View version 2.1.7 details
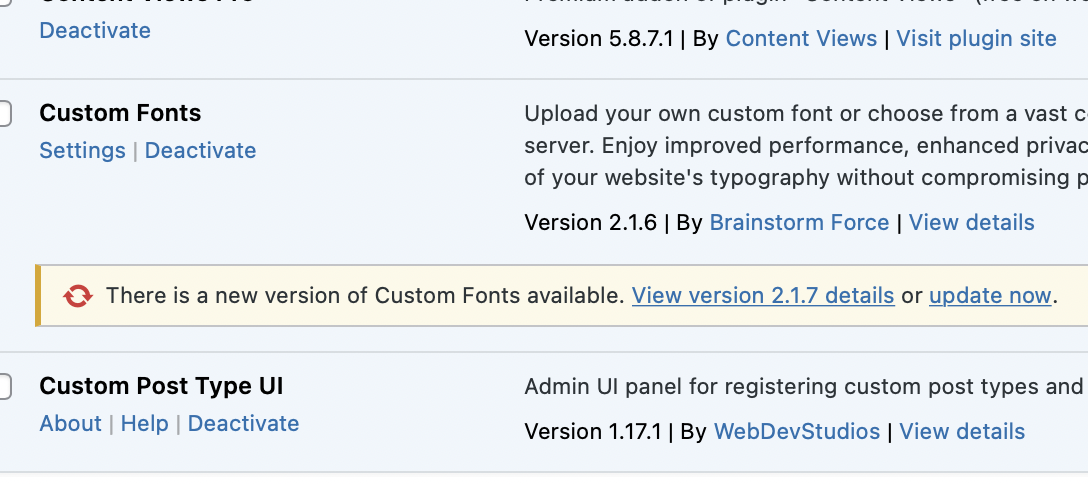 763,296
